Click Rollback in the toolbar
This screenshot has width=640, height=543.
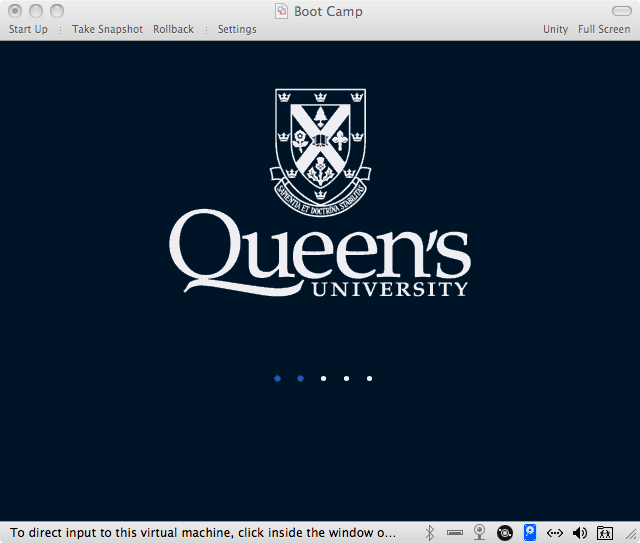point(173,29)
